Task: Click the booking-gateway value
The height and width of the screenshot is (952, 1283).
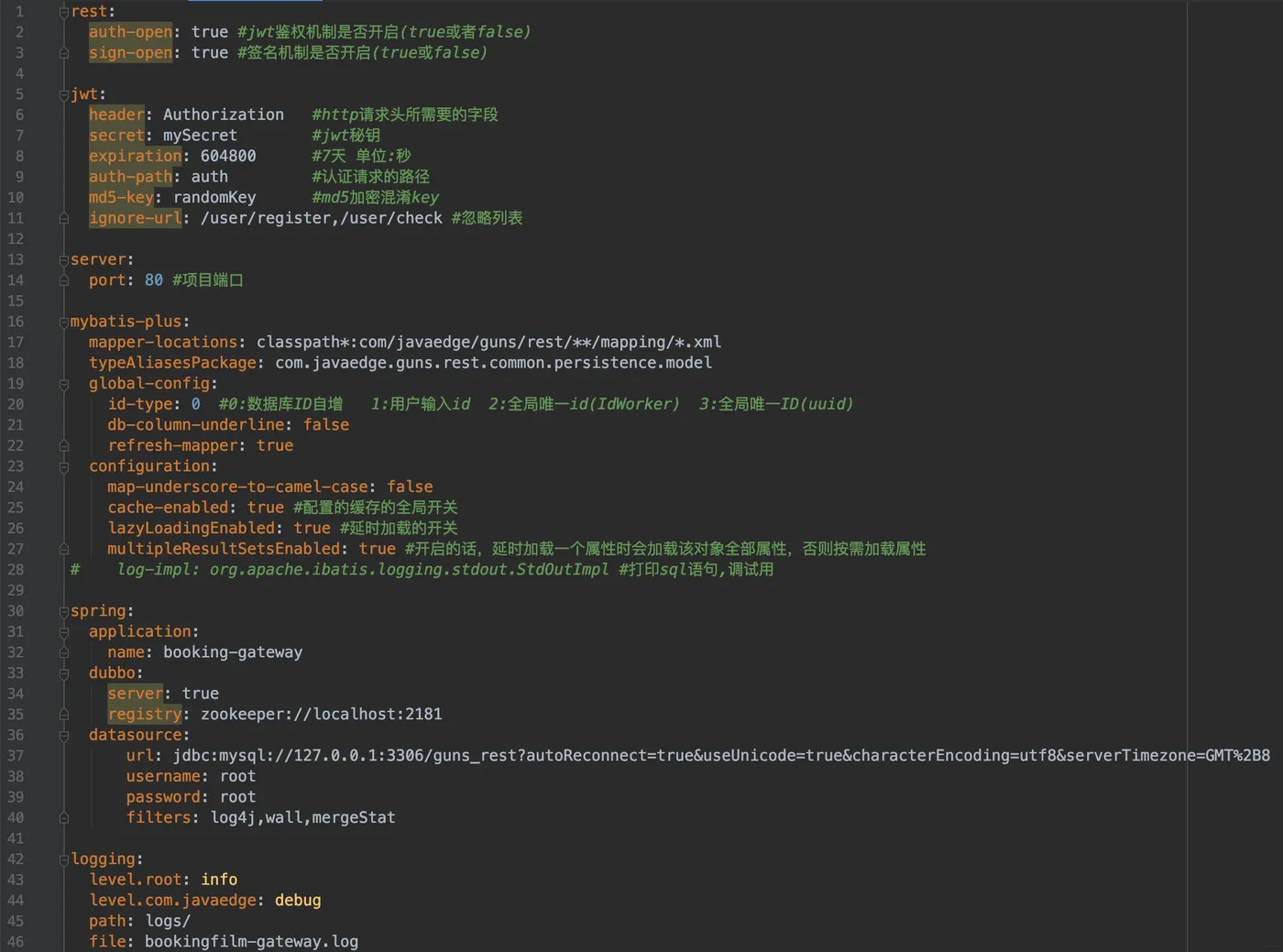Action: point(233,652)
